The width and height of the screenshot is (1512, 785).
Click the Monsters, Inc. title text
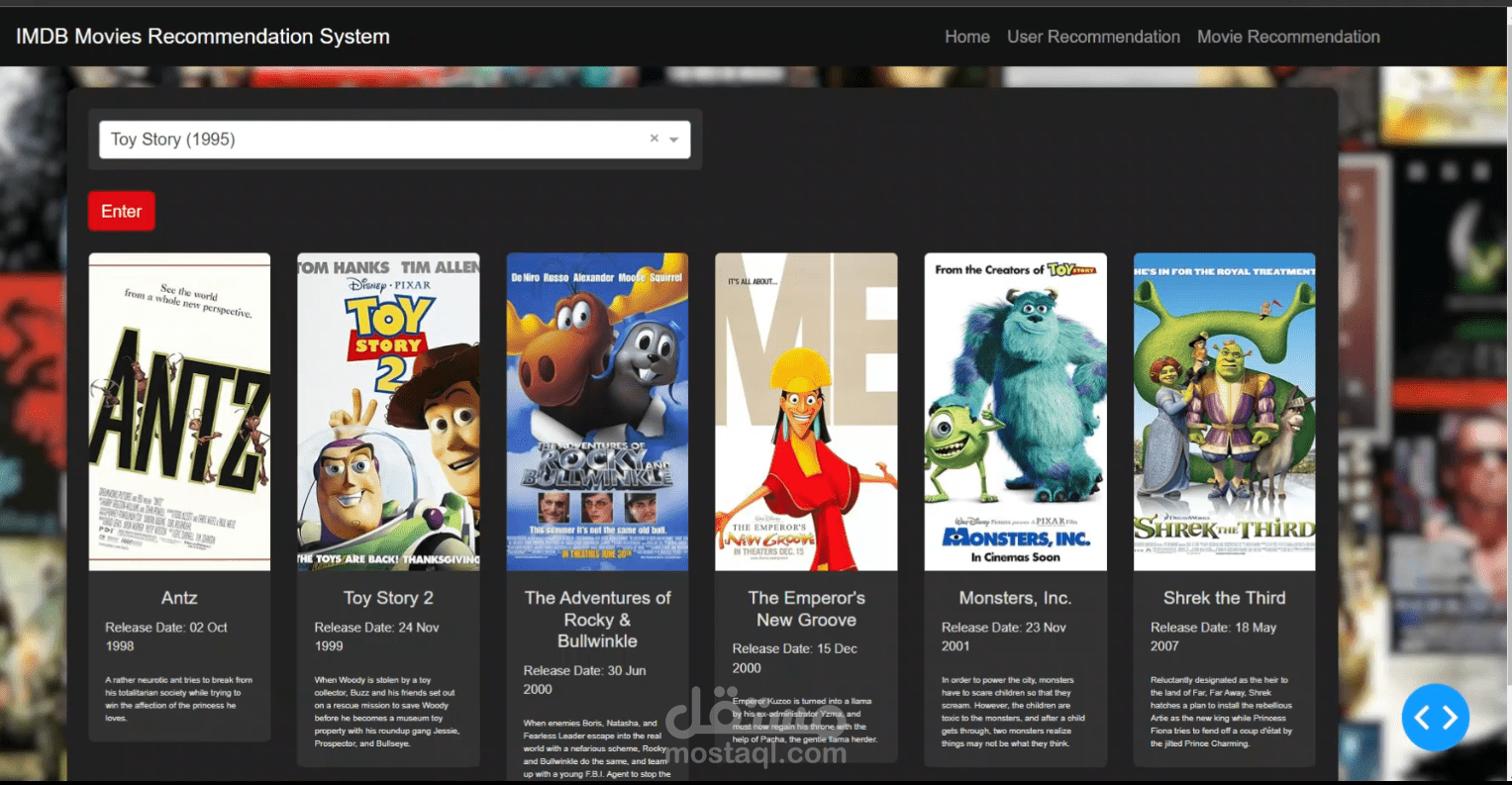[1015, 598]
